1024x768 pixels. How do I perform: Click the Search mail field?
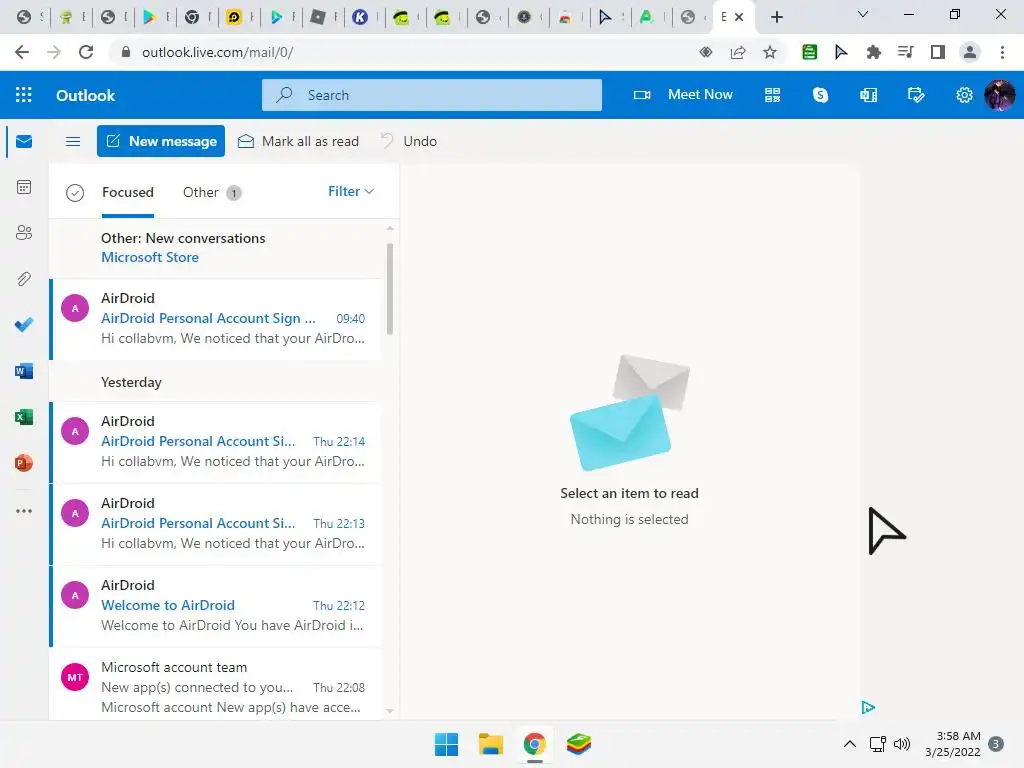coord(432,95)
